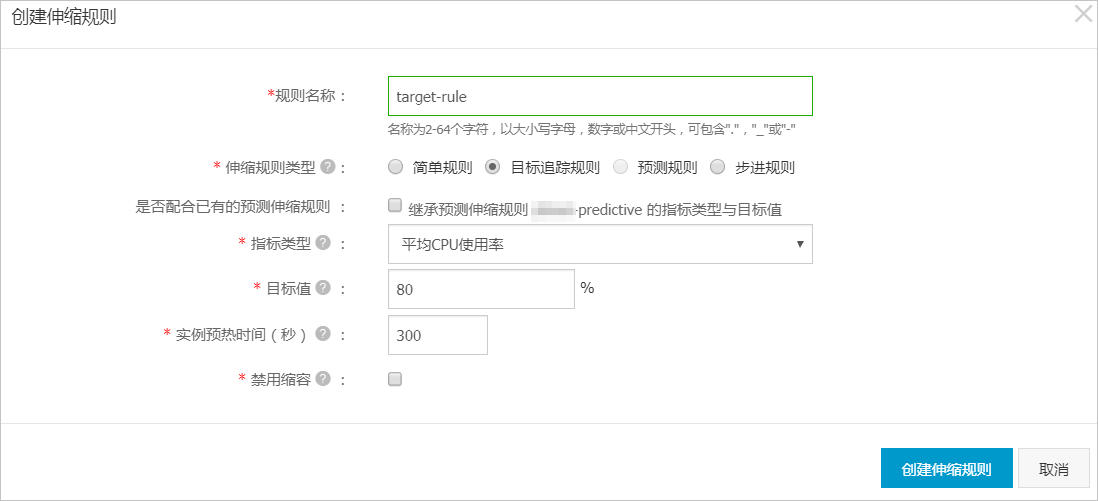The image size is (1098, 501).
Task: Click help icon next to 伸缩规则类型
Action: (327, 167)
